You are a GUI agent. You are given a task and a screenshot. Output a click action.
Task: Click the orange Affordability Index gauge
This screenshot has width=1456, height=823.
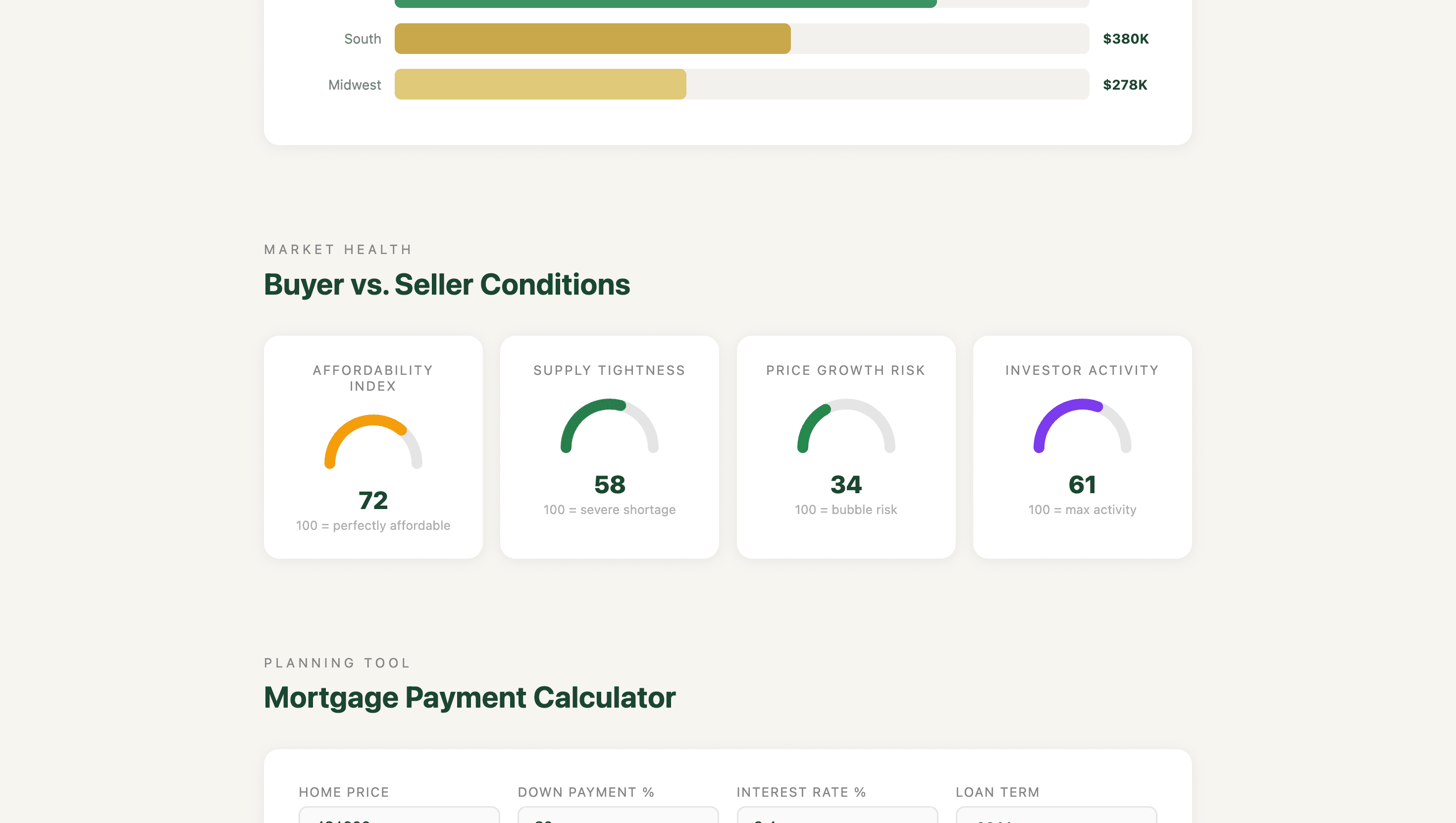point(372,441)
